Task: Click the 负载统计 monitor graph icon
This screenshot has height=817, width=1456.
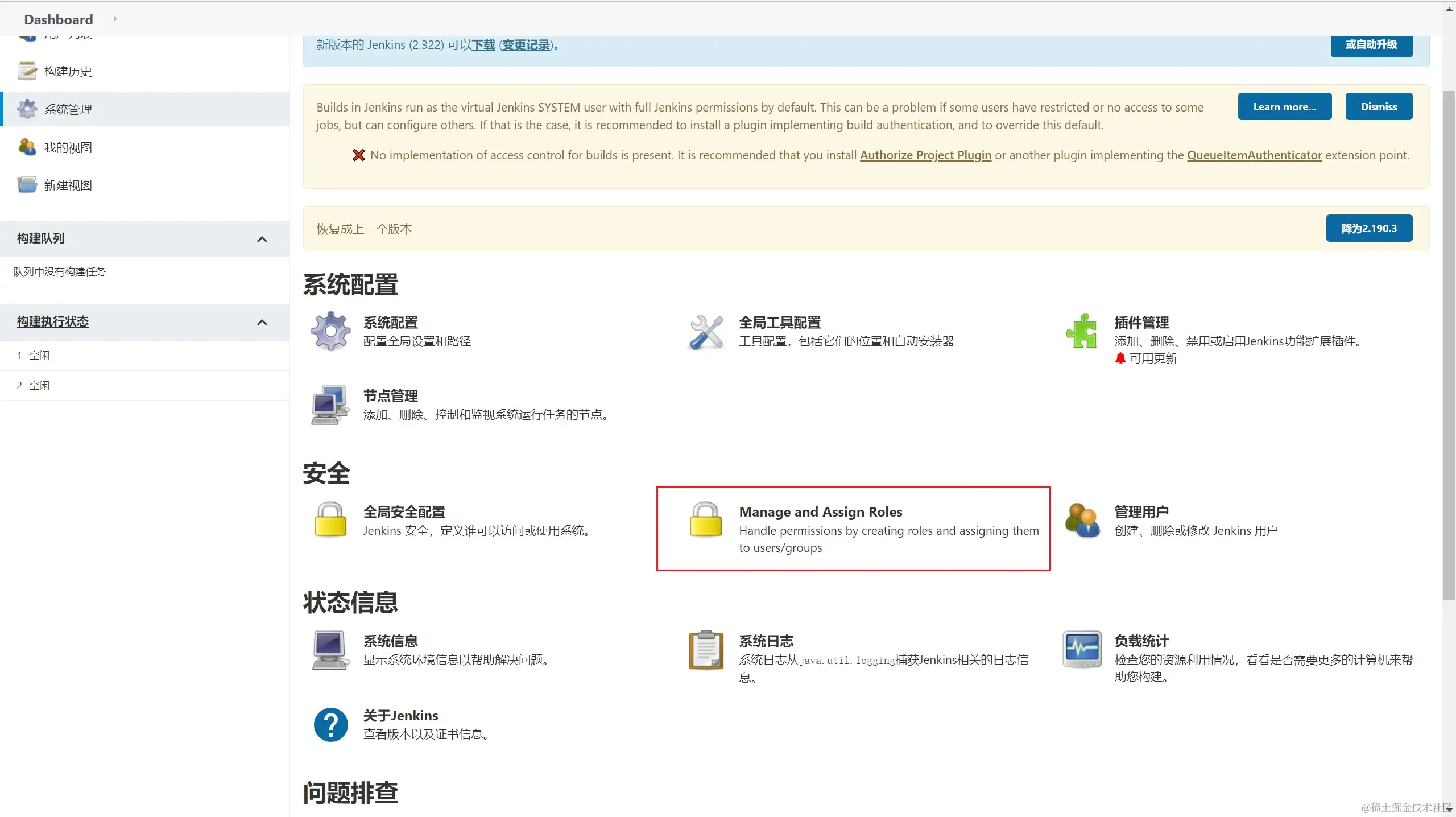Action: coord(1081,649)
